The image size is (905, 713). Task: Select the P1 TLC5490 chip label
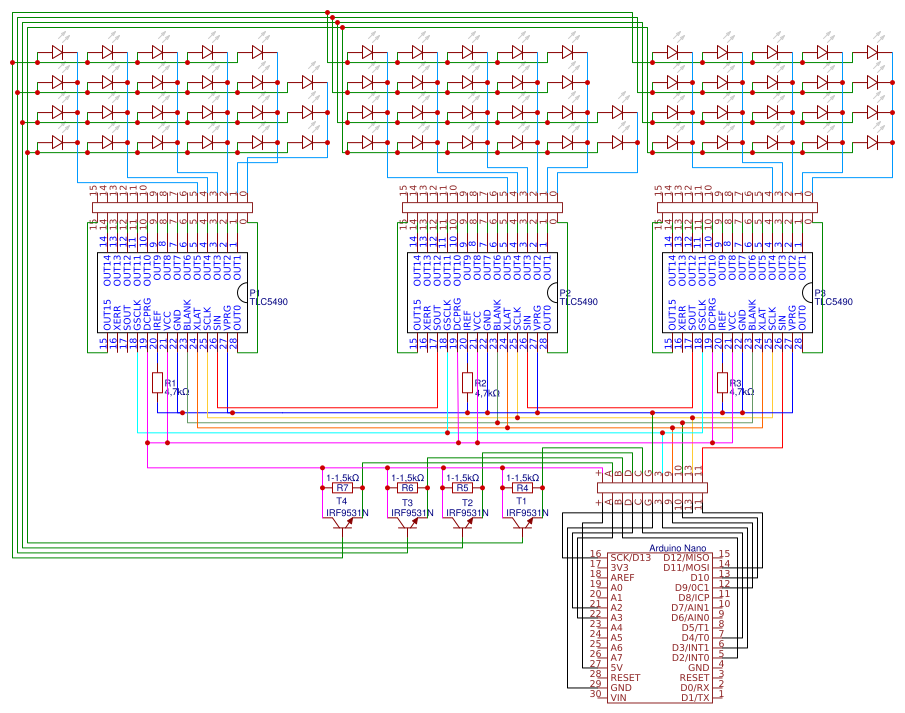(257, 297)
